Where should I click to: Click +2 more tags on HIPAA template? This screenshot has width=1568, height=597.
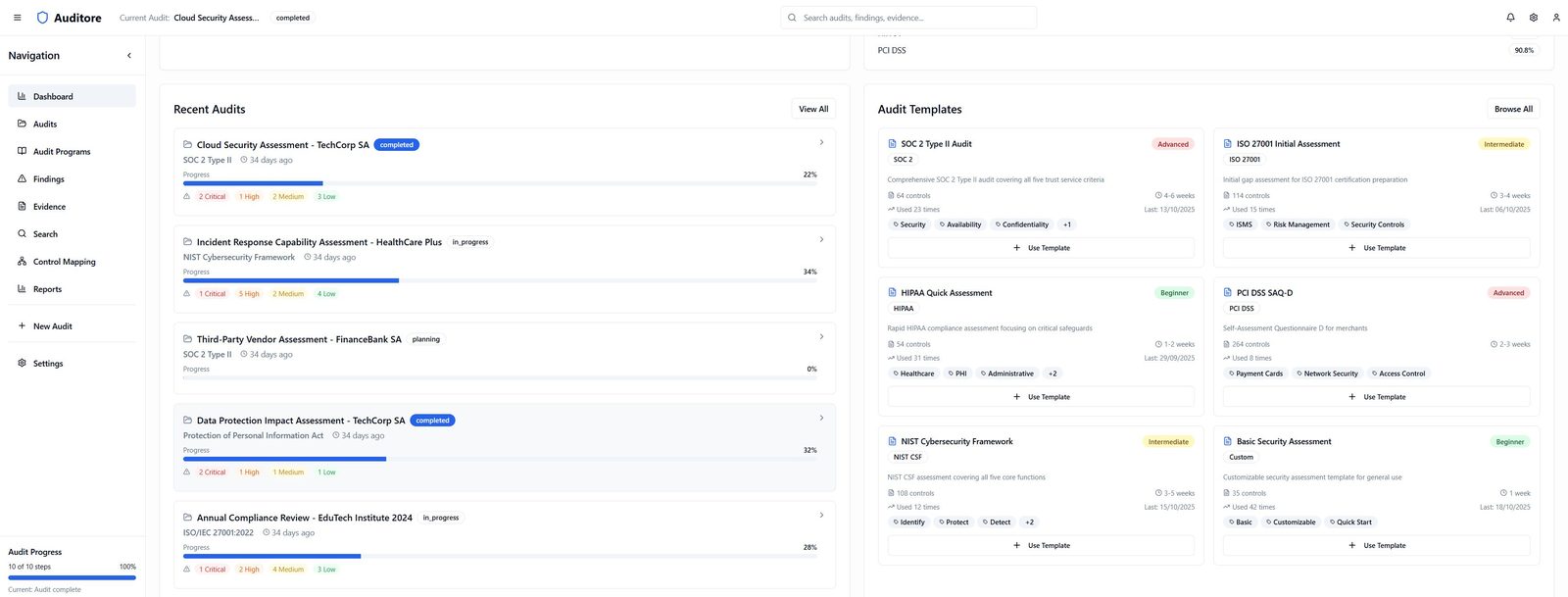[x=1053, y=373]
